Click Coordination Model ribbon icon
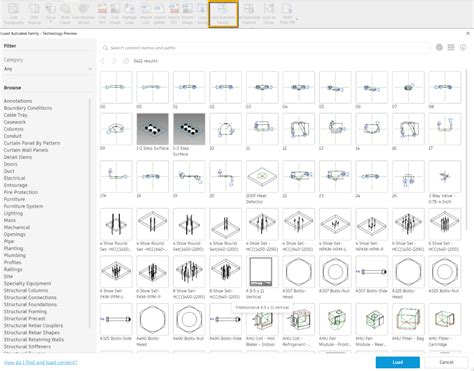Screen dimensions: 474x371 (x=83, y=13)
